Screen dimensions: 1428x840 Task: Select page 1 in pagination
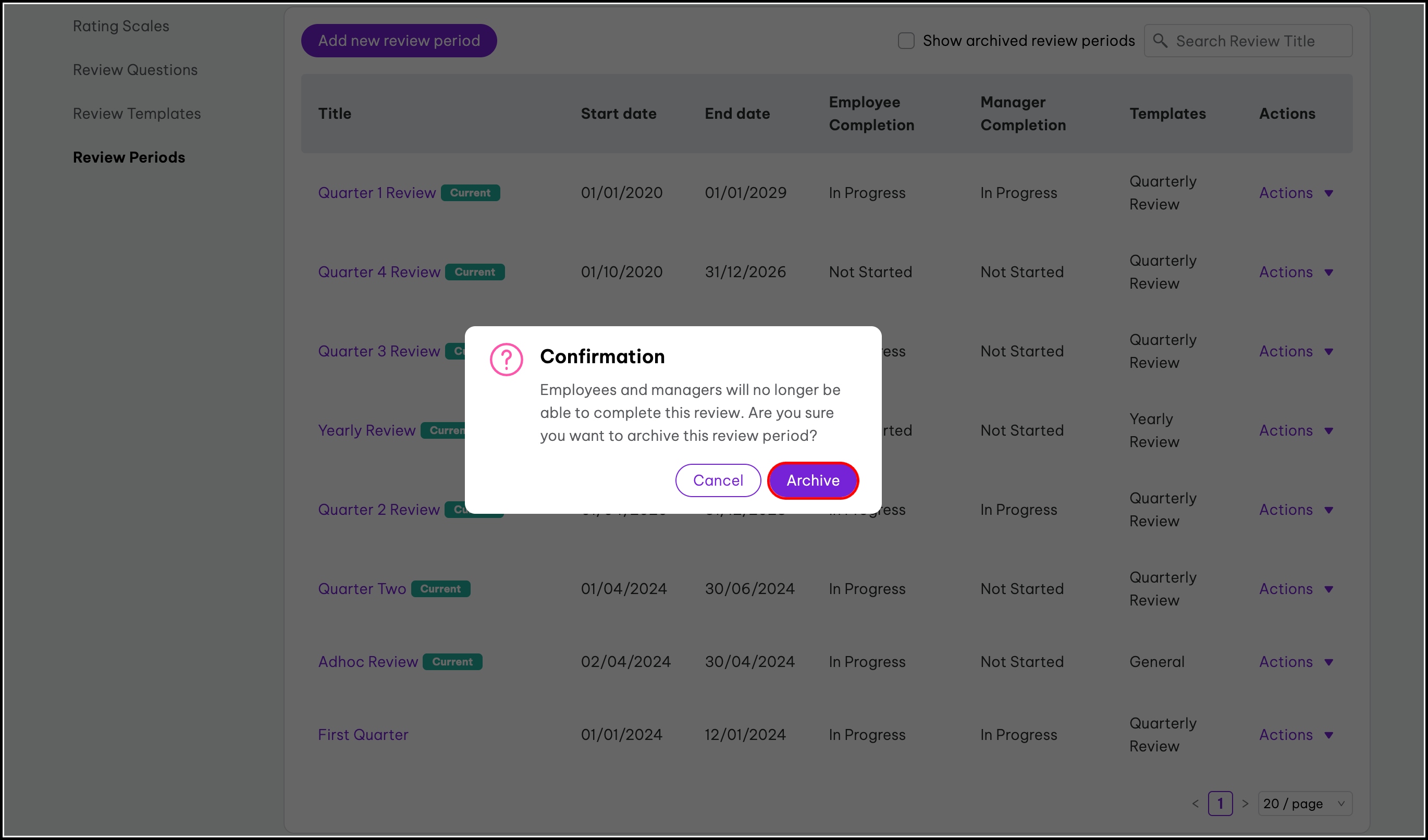pyautogui.click(x=1220, y=803)
